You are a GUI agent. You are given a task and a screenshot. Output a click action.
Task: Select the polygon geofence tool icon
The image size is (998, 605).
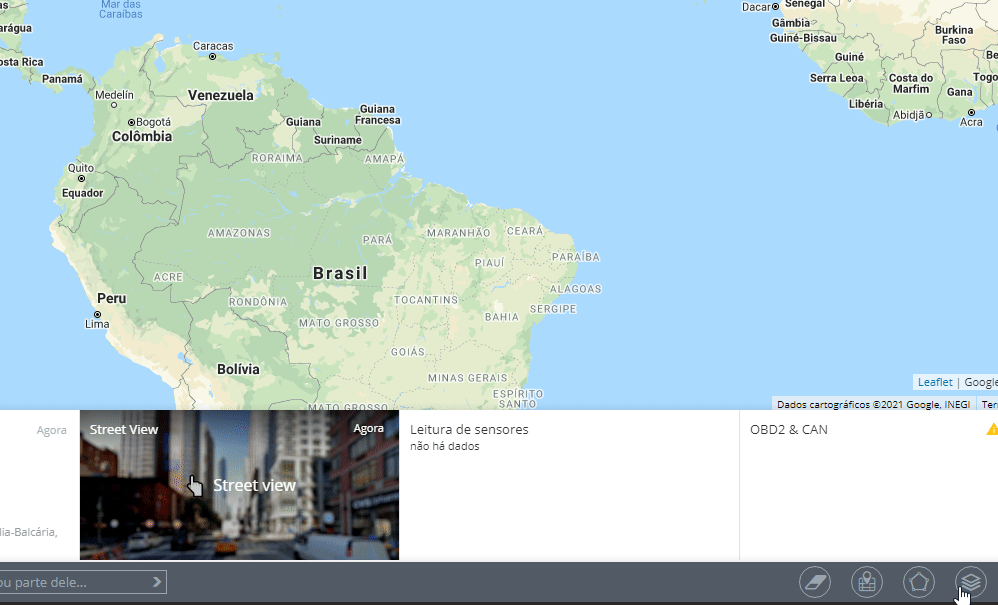pos(919,581)
